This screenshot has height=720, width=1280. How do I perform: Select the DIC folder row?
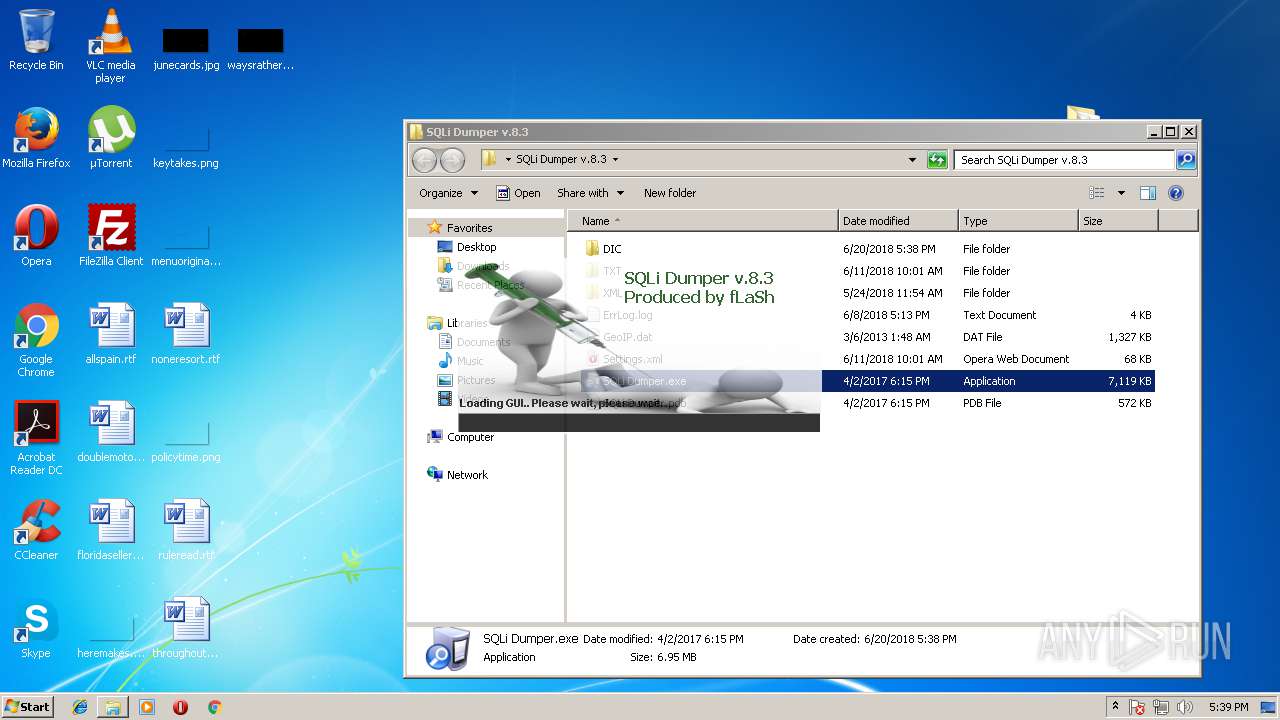tap(867, 249)
